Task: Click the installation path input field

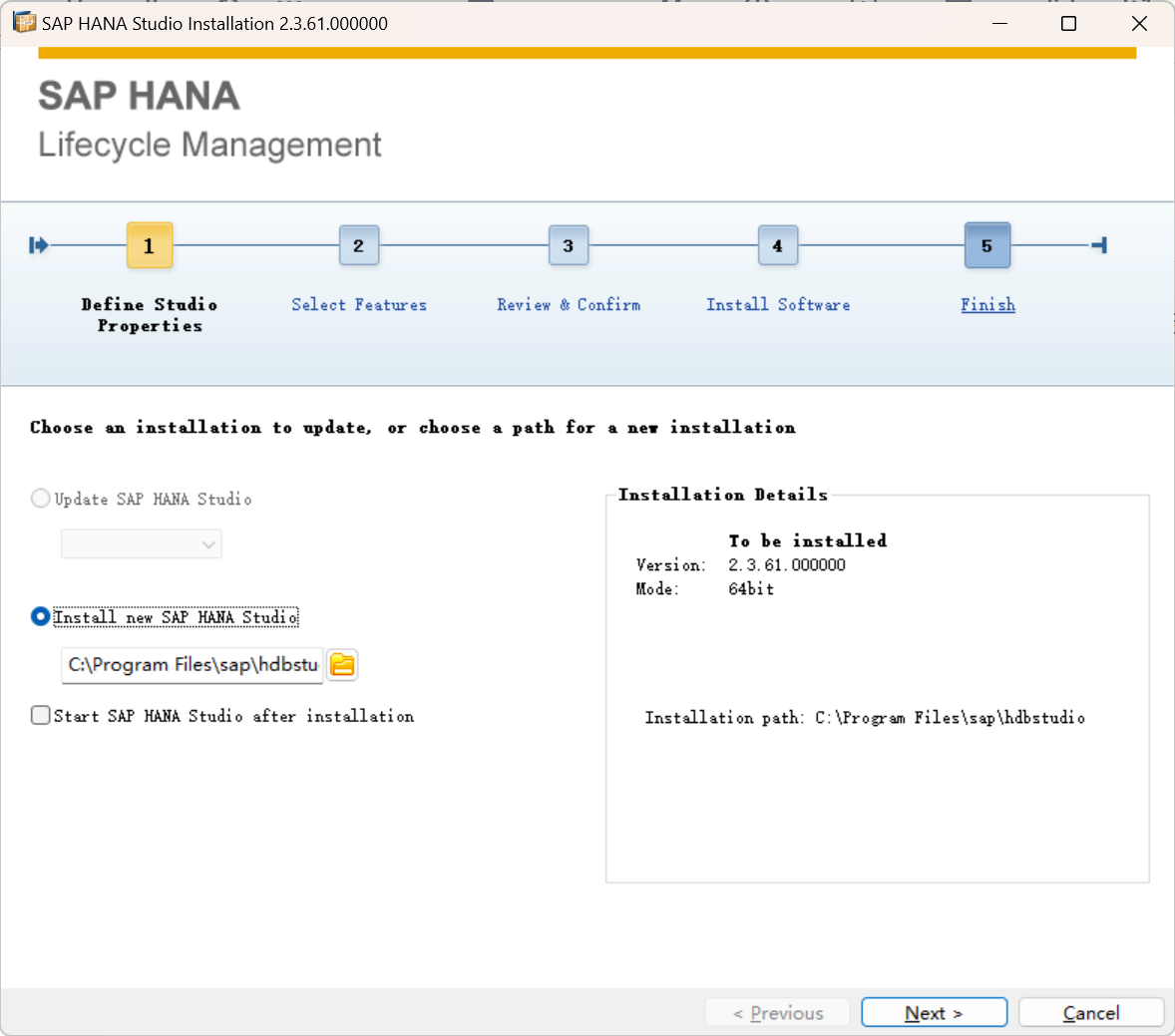Action: click(193, 665)
